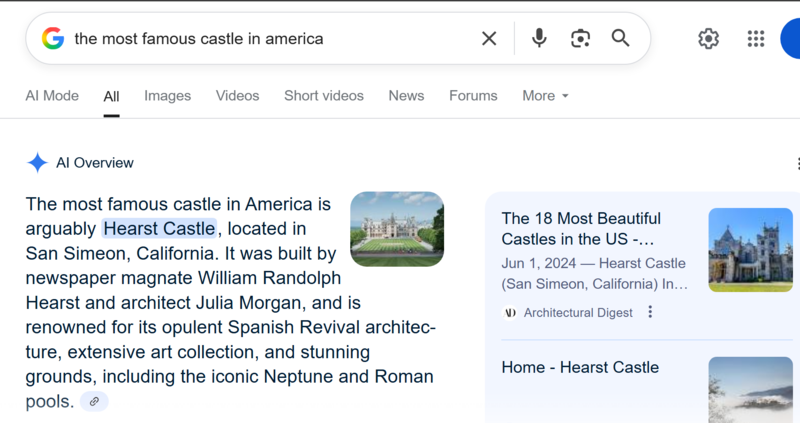Open the Architectural Digest article thumbnail
This screenshot has width=800, height=423.
pyautogui.click(x=751, y=250)
